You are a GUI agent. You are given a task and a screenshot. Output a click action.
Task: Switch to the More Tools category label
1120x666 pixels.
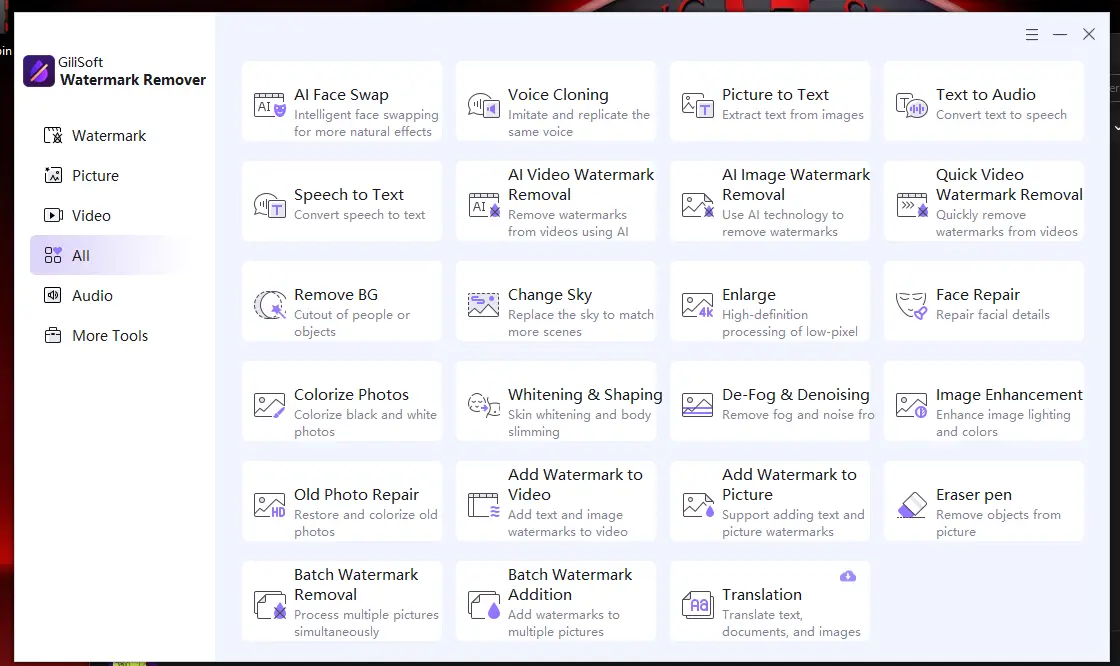point(110,336)
